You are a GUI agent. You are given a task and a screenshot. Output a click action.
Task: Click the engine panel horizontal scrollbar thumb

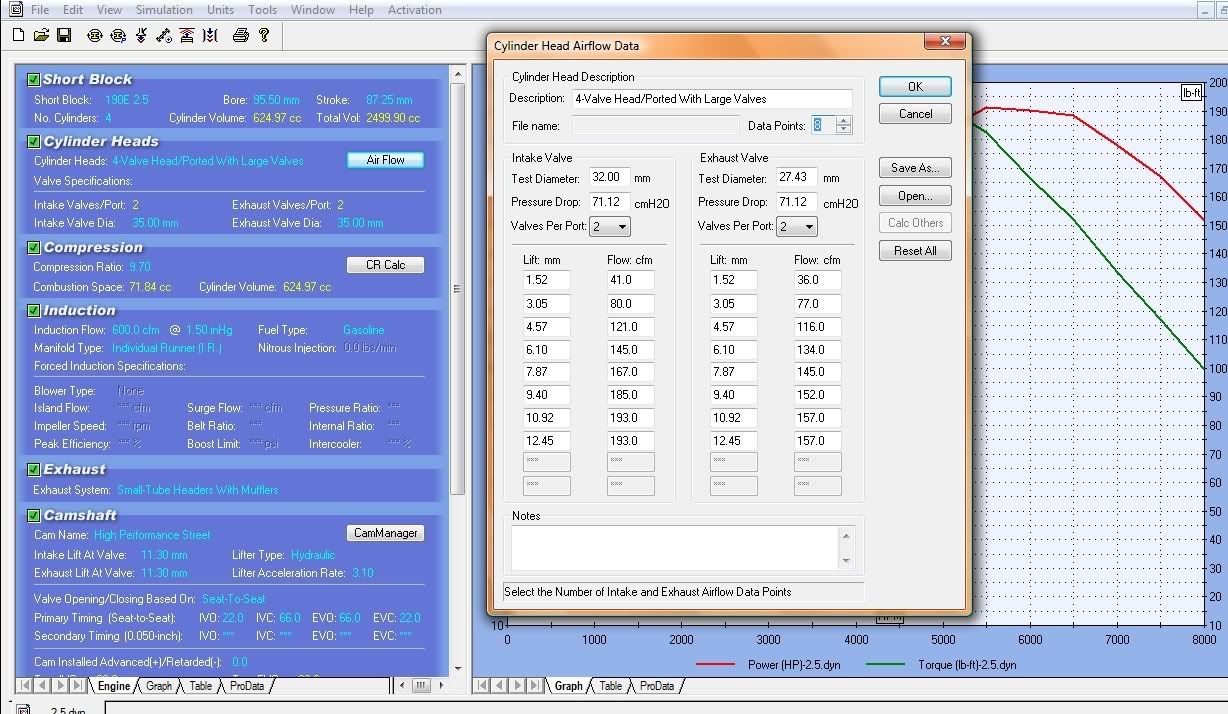pyautogui.click(x=421, y=686)
